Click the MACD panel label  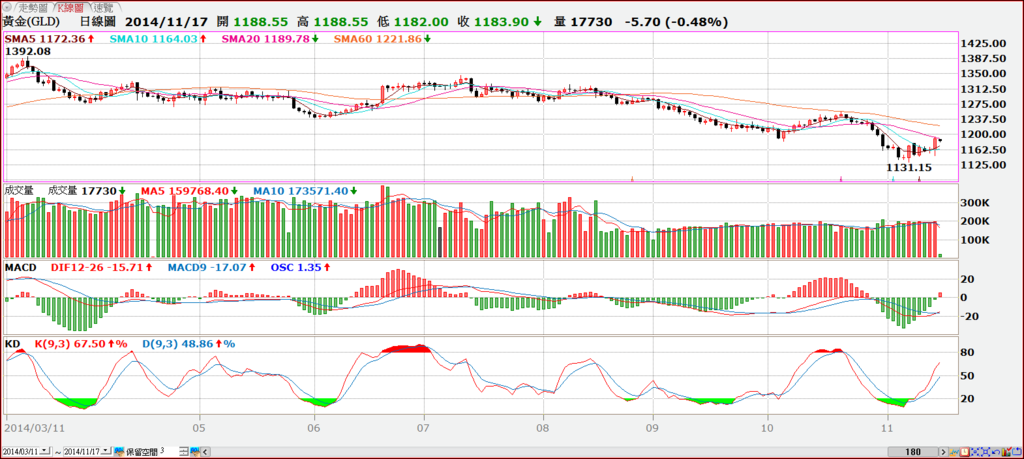pos(22,268)
